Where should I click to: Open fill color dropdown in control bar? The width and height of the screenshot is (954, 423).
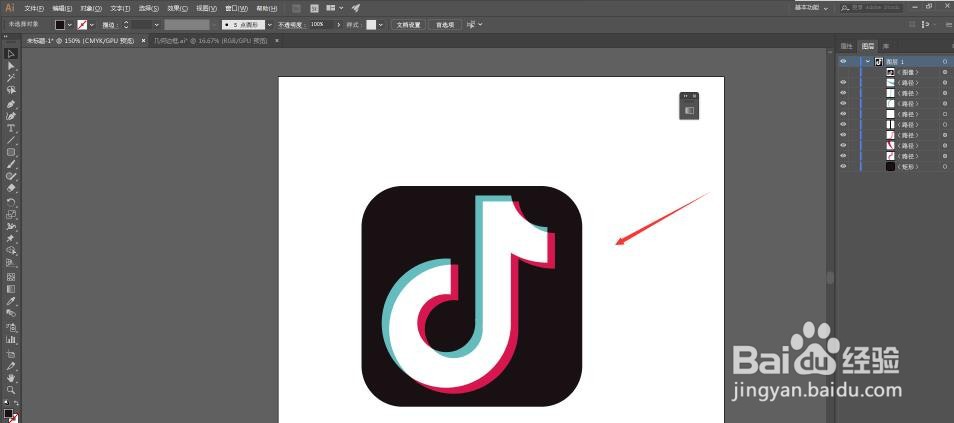pyautogui.click(x=70, y=25)
